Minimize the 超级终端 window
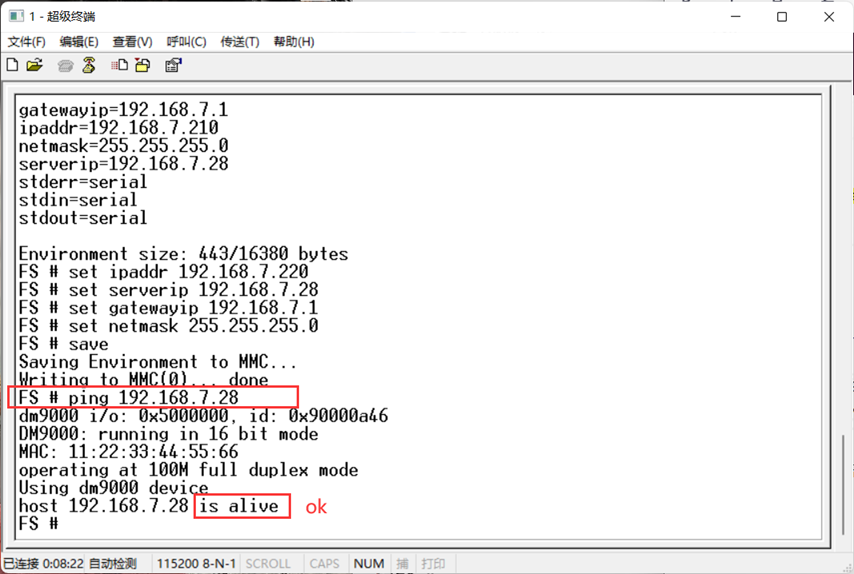854x574 pixels. tap(736, 17)
